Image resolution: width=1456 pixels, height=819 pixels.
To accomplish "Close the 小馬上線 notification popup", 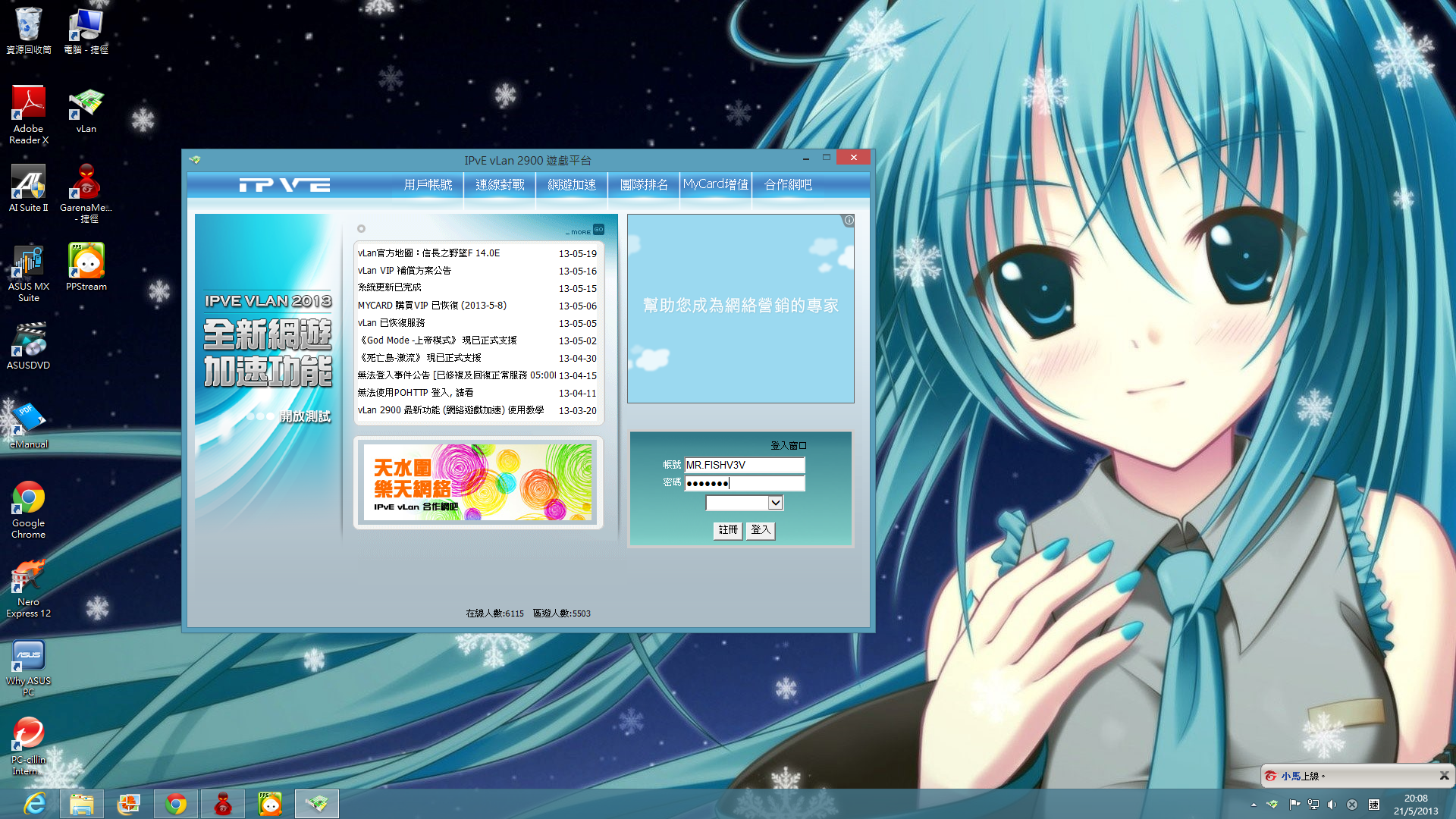I will point(1444,776).
